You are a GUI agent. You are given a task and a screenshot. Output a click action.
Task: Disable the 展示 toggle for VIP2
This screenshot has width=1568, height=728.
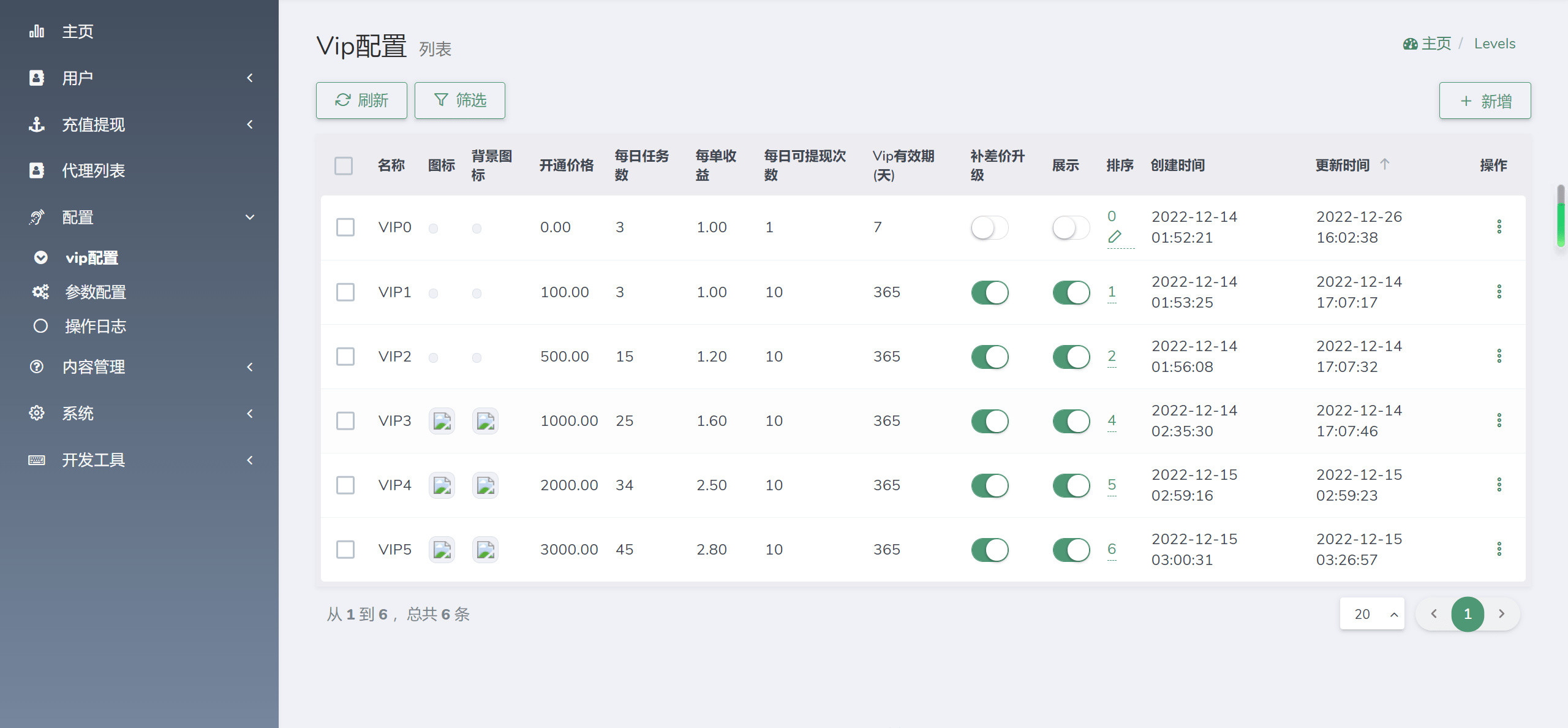coord(1071,357)
